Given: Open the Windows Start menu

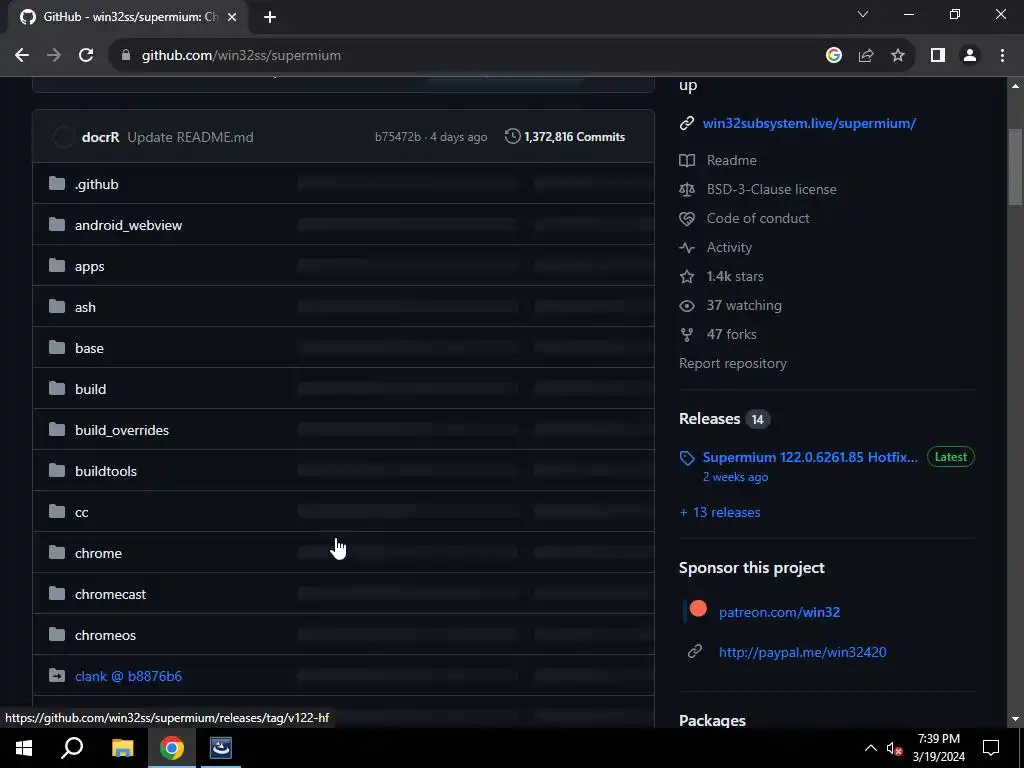Looking at the screenshot, I should (x=24, y=748).
